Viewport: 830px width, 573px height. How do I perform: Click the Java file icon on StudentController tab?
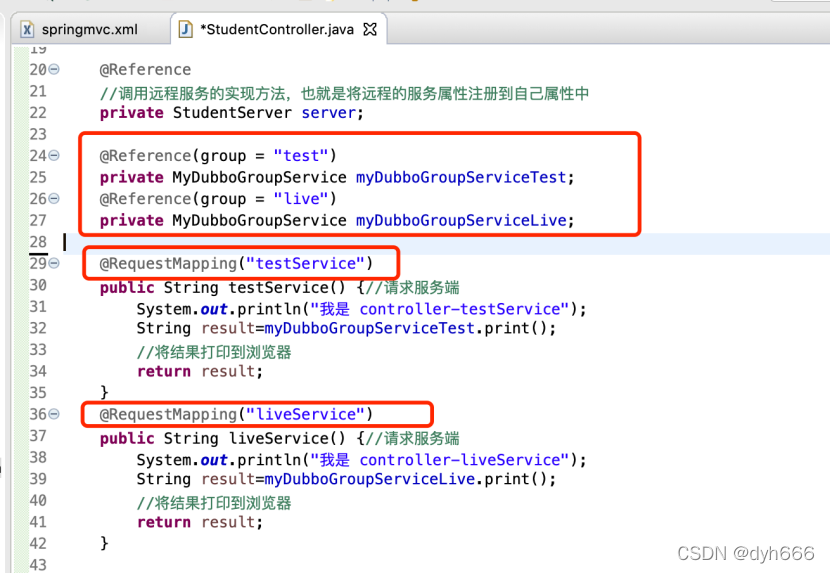point(185,29)
